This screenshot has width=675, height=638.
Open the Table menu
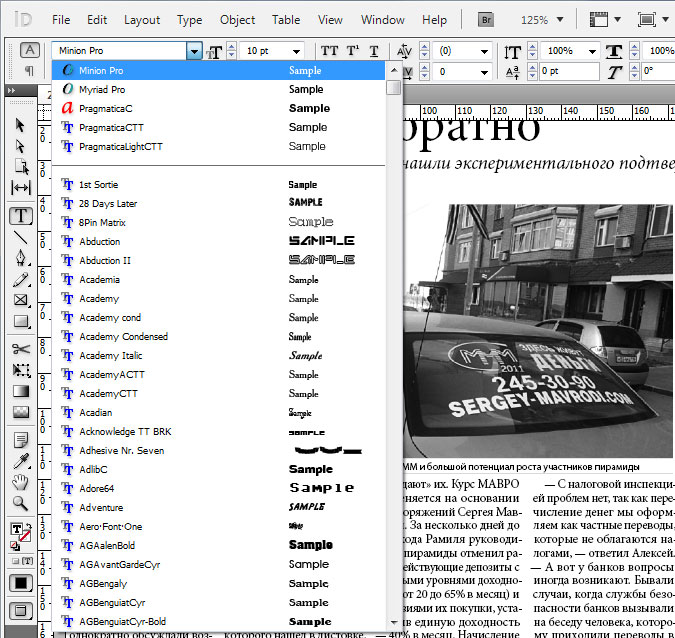click(286, 20)
